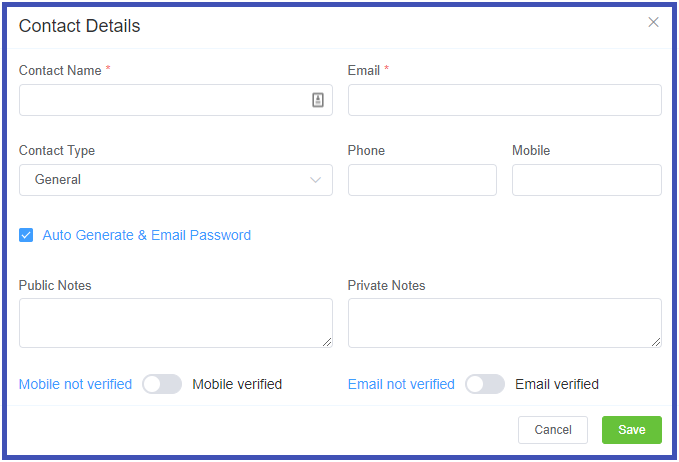The width and height of the screenshot is (679, 462).
Task: Click the Mobile number input field
Action: 586,180
